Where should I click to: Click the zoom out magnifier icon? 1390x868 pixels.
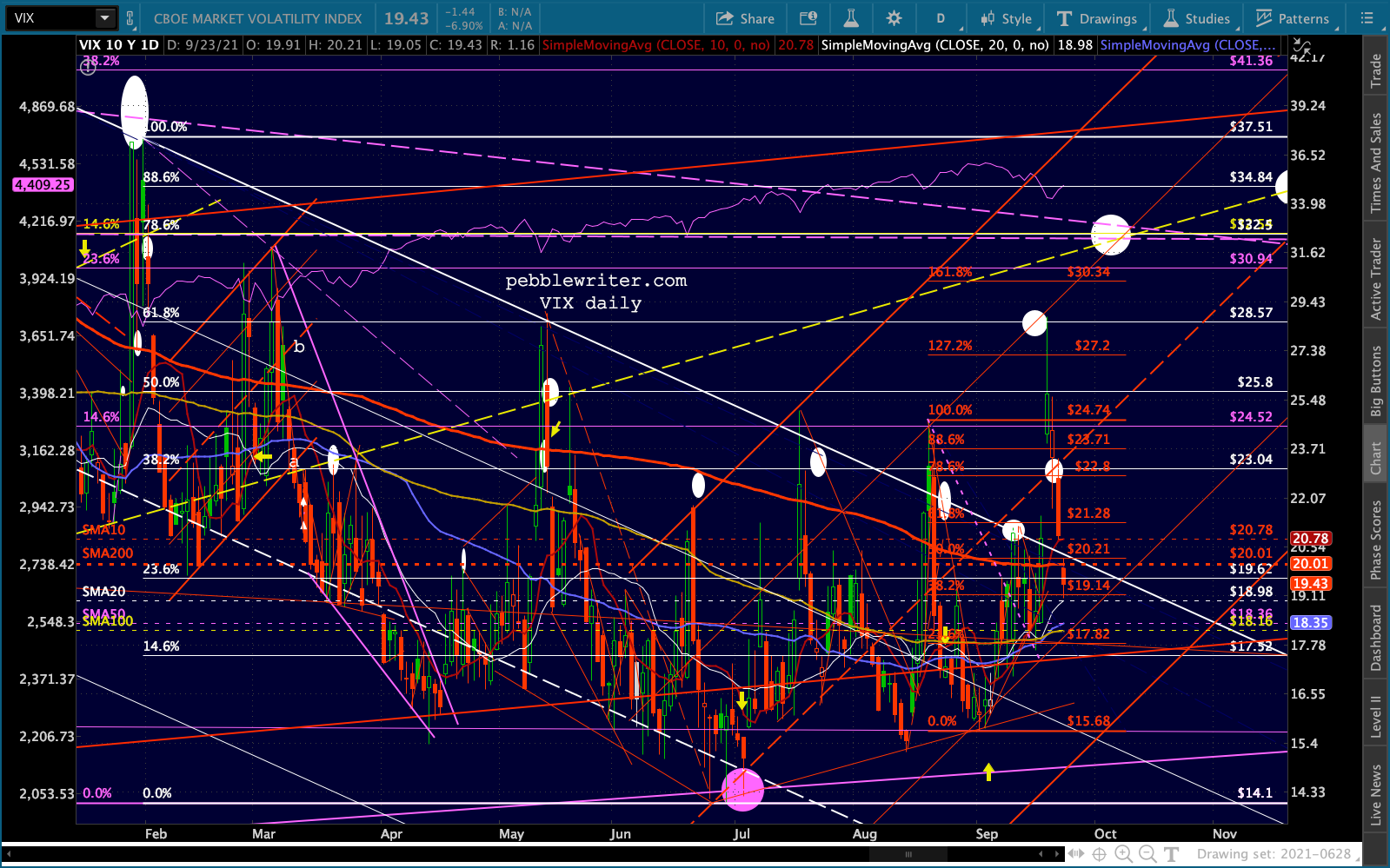tap(1147, 854)
